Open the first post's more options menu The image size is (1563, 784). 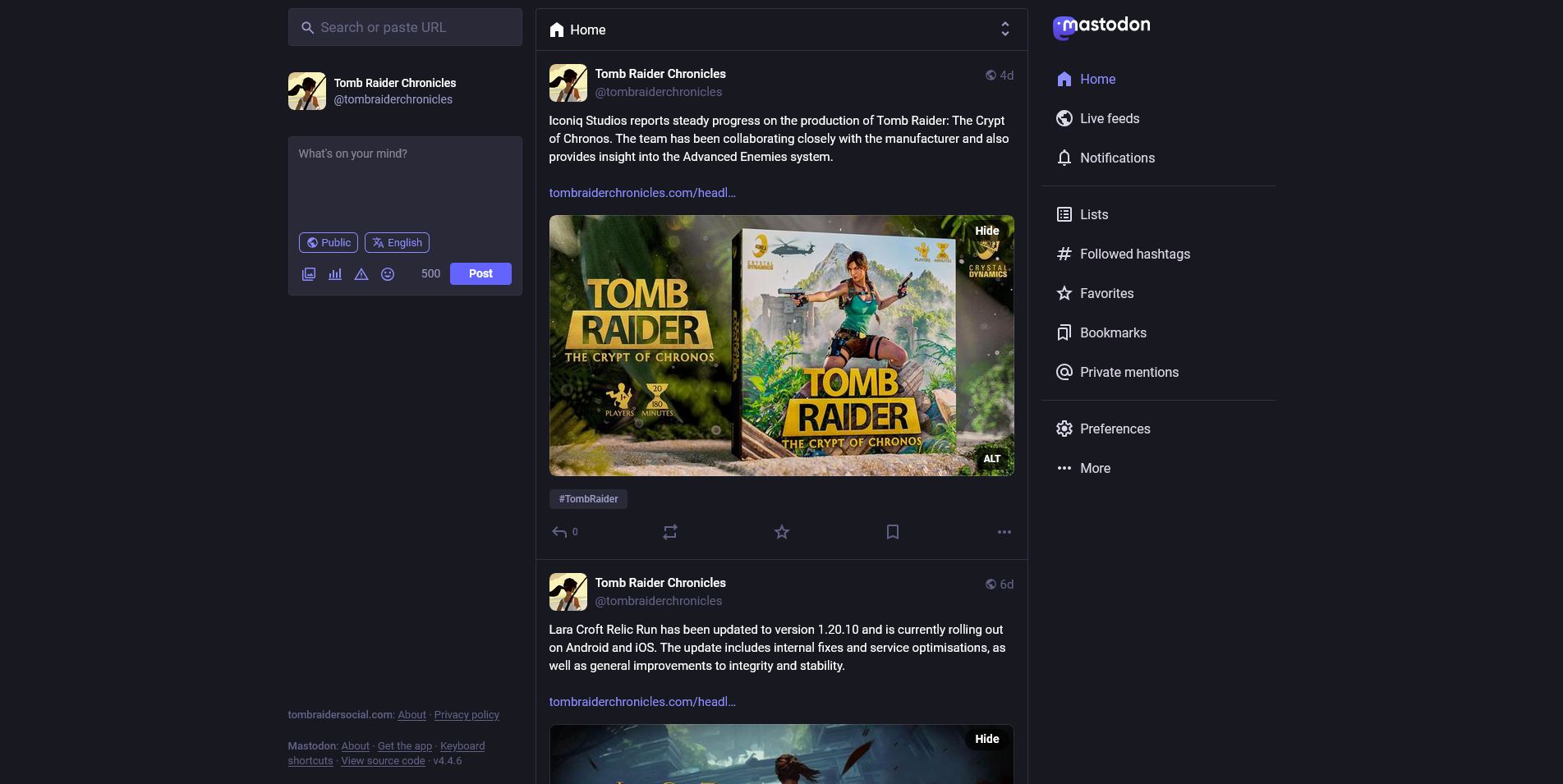pos(1004,532)
